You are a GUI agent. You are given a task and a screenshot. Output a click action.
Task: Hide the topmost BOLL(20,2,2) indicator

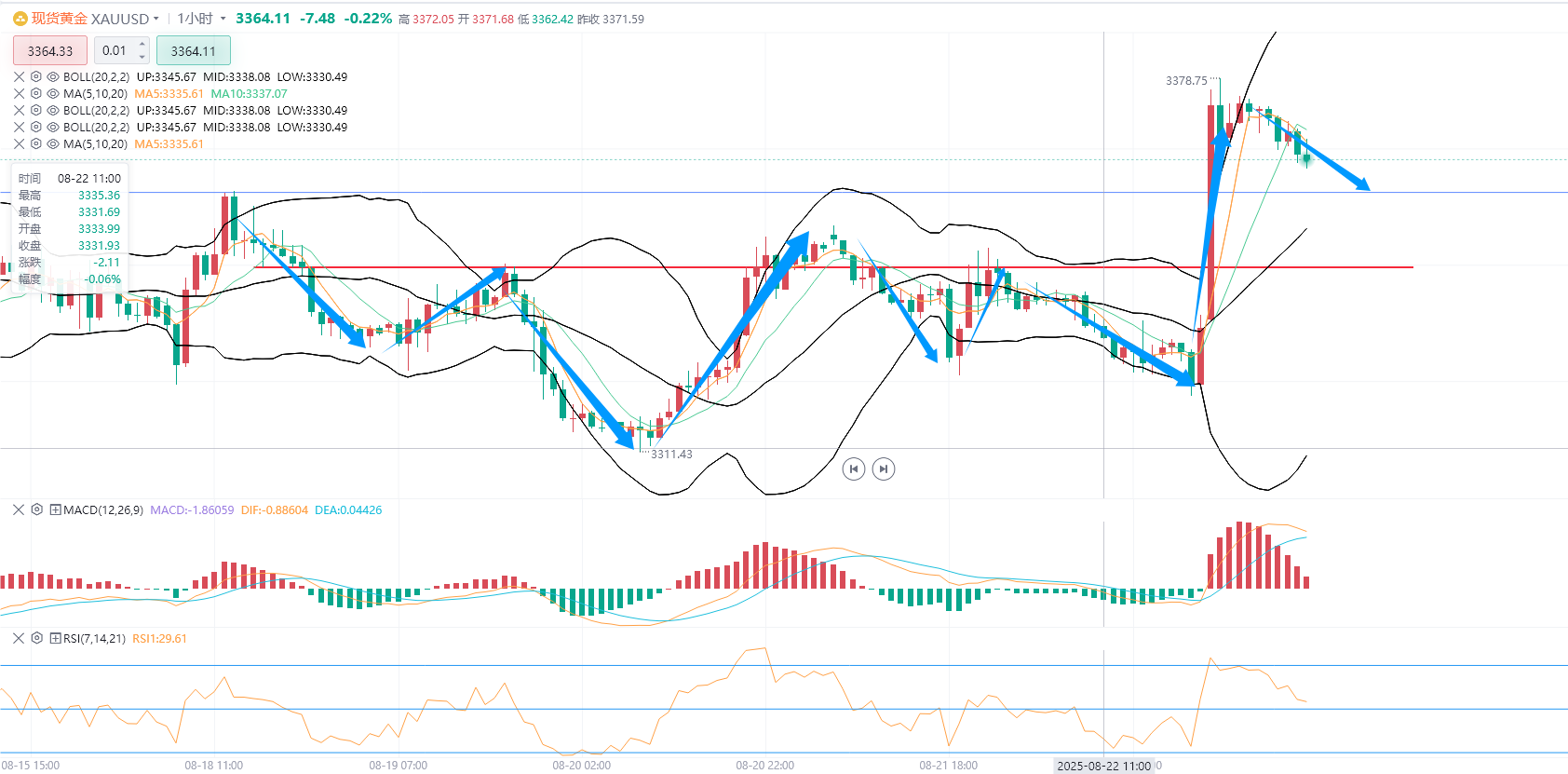coord(53,76)
